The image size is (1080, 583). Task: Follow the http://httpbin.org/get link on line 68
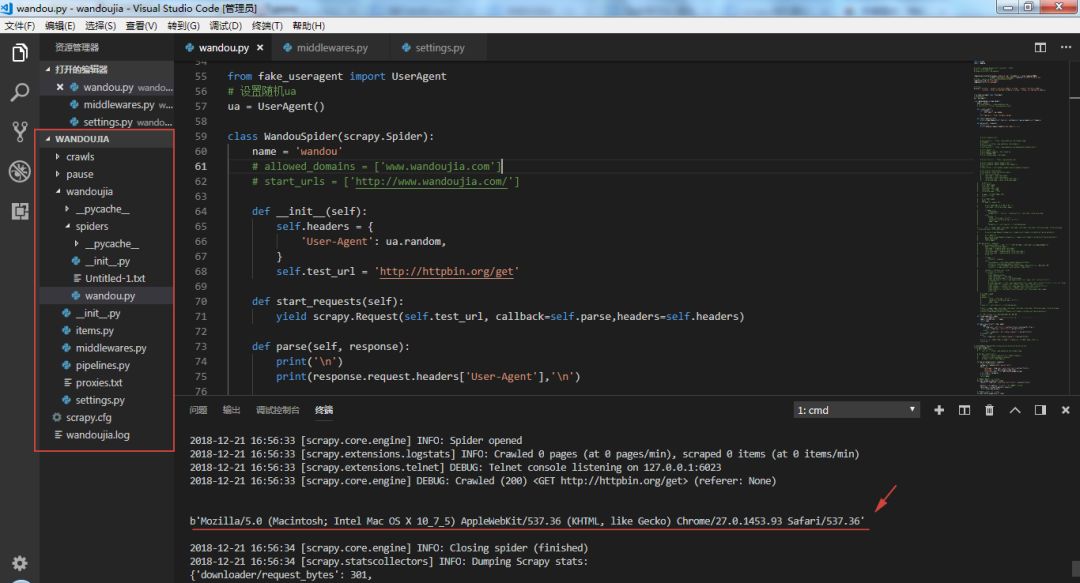pyautogui.click(x=446, y=272)
